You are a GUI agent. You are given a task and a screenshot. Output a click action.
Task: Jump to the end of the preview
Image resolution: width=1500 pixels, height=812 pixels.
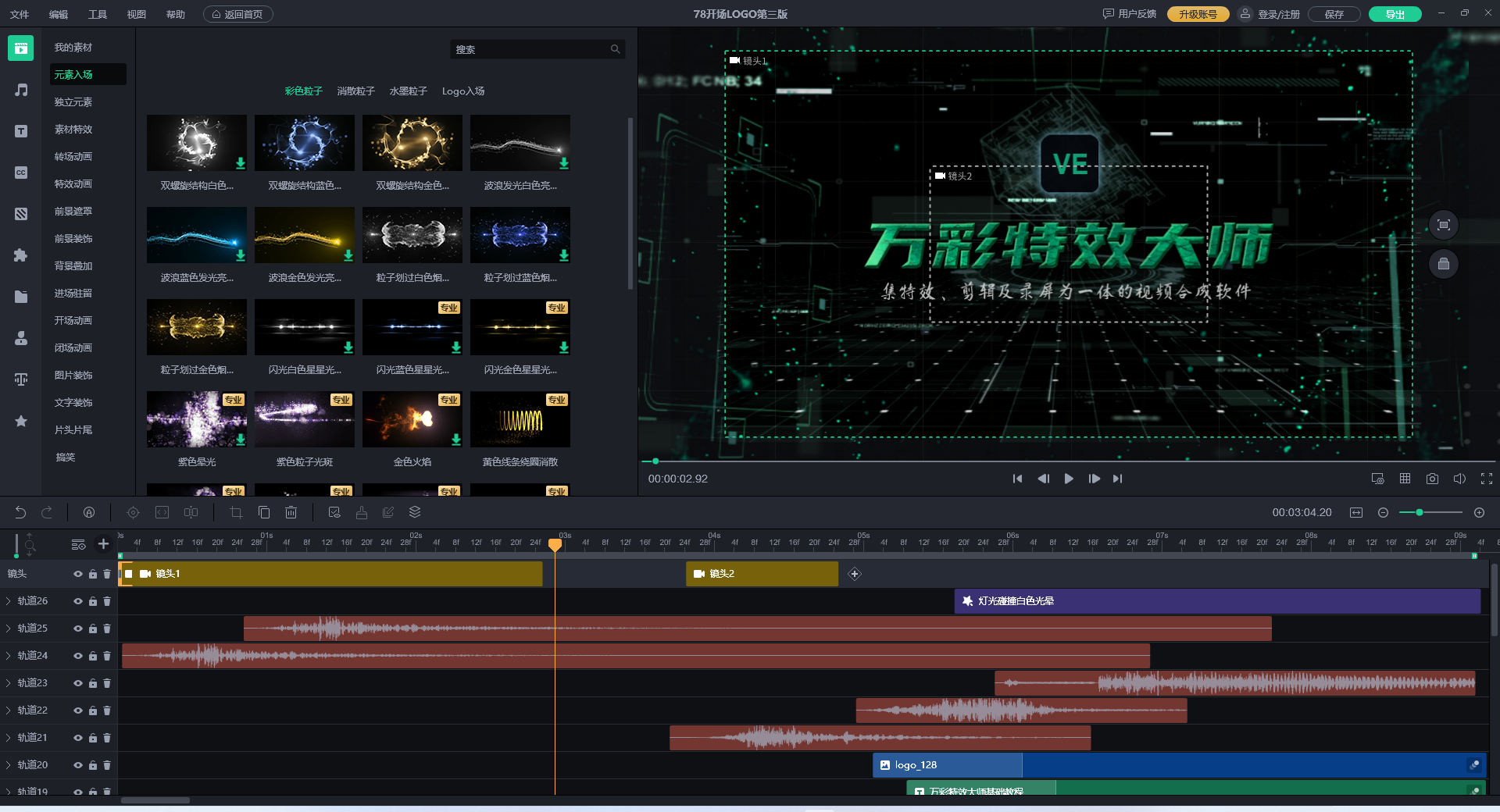coord(1118,479)
